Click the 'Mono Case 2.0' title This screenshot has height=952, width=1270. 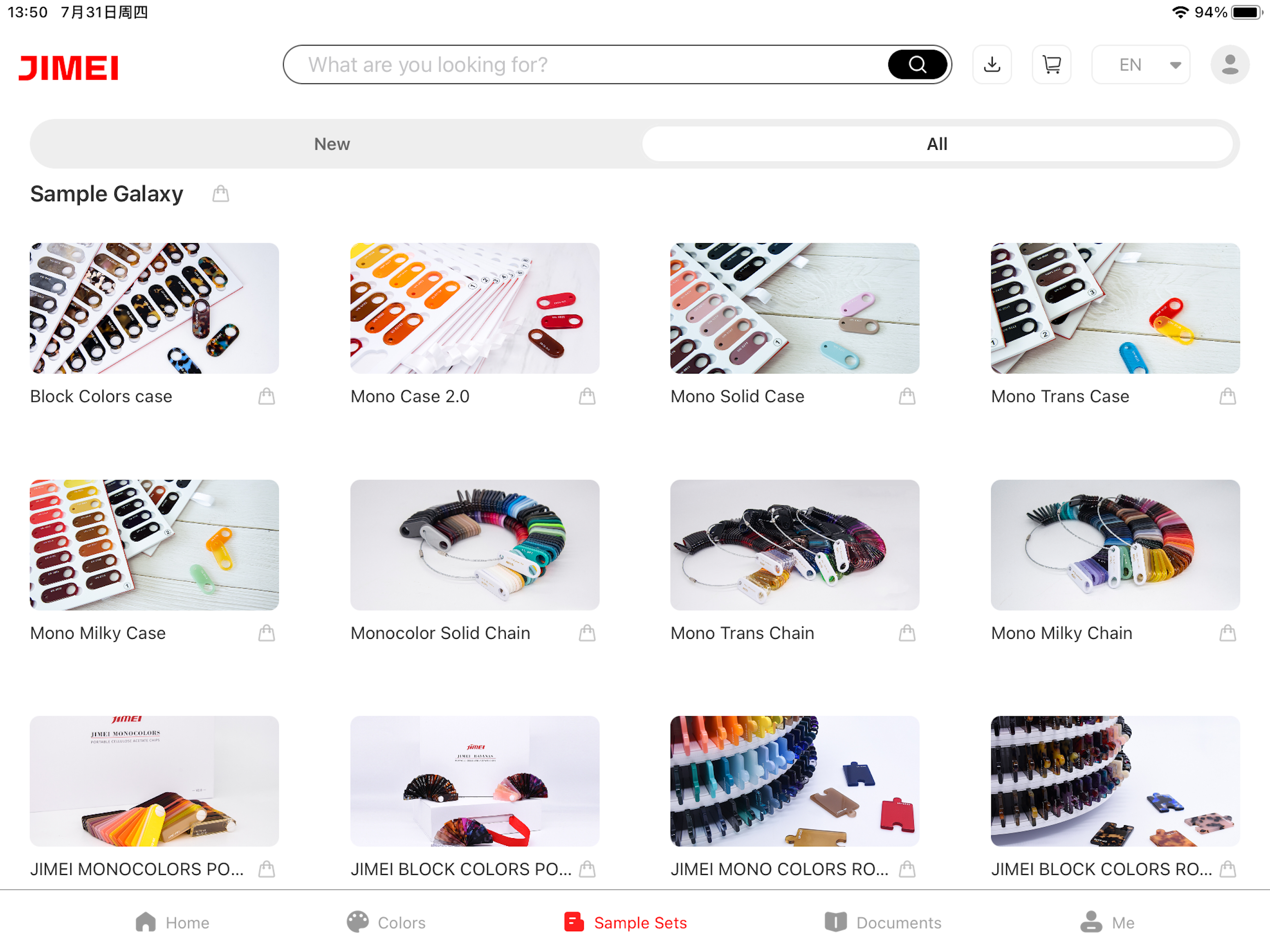click(410, 397)
